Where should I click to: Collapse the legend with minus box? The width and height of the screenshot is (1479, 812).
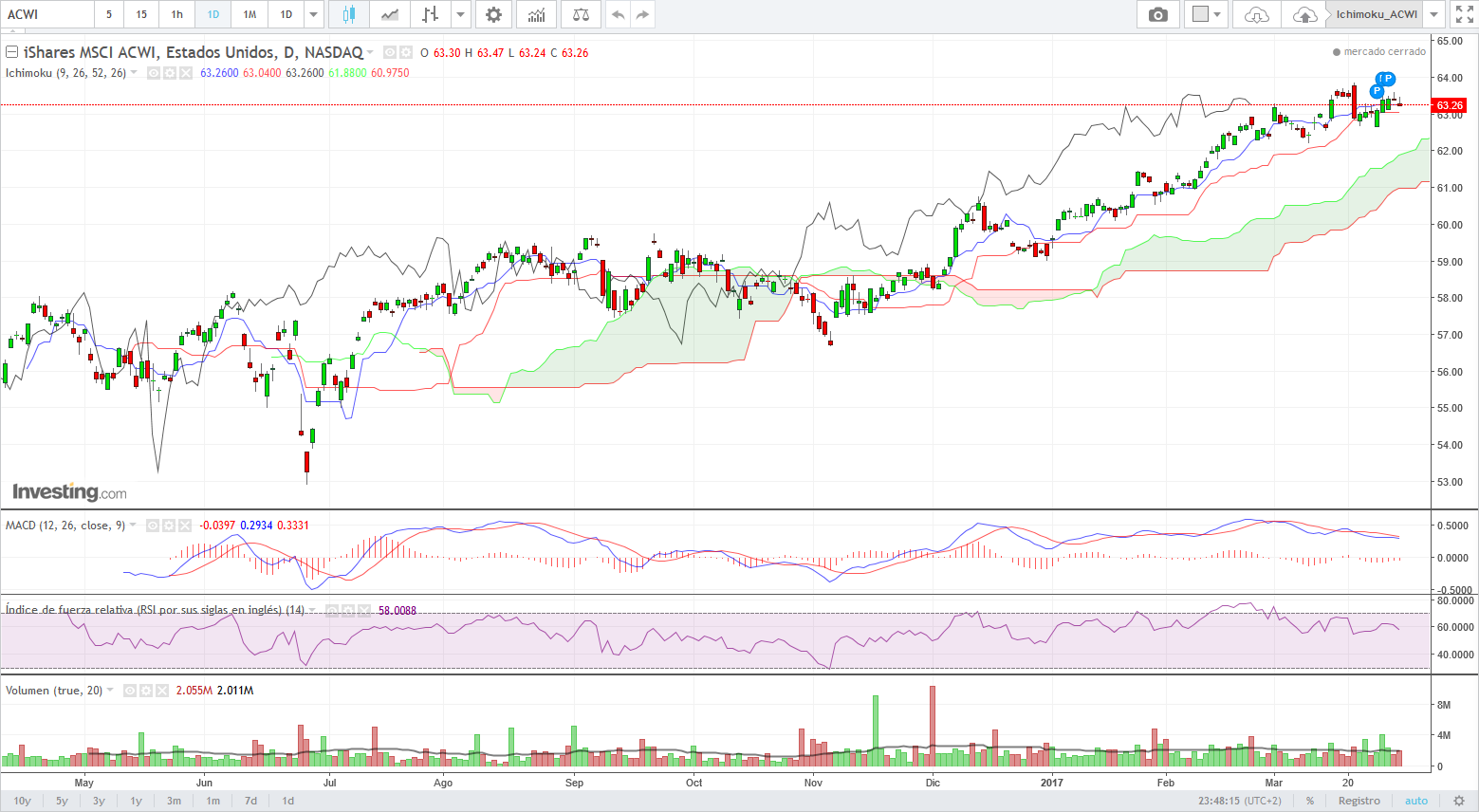pyautogui.click(x=12, y=52)
